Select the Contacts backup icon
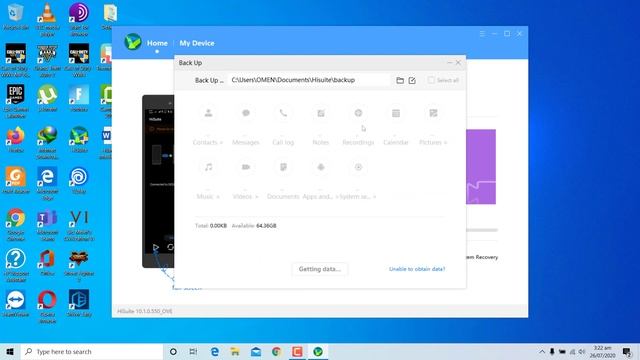Image resolution: width=640 pixels, height=360 pixels. pos(209,113)
